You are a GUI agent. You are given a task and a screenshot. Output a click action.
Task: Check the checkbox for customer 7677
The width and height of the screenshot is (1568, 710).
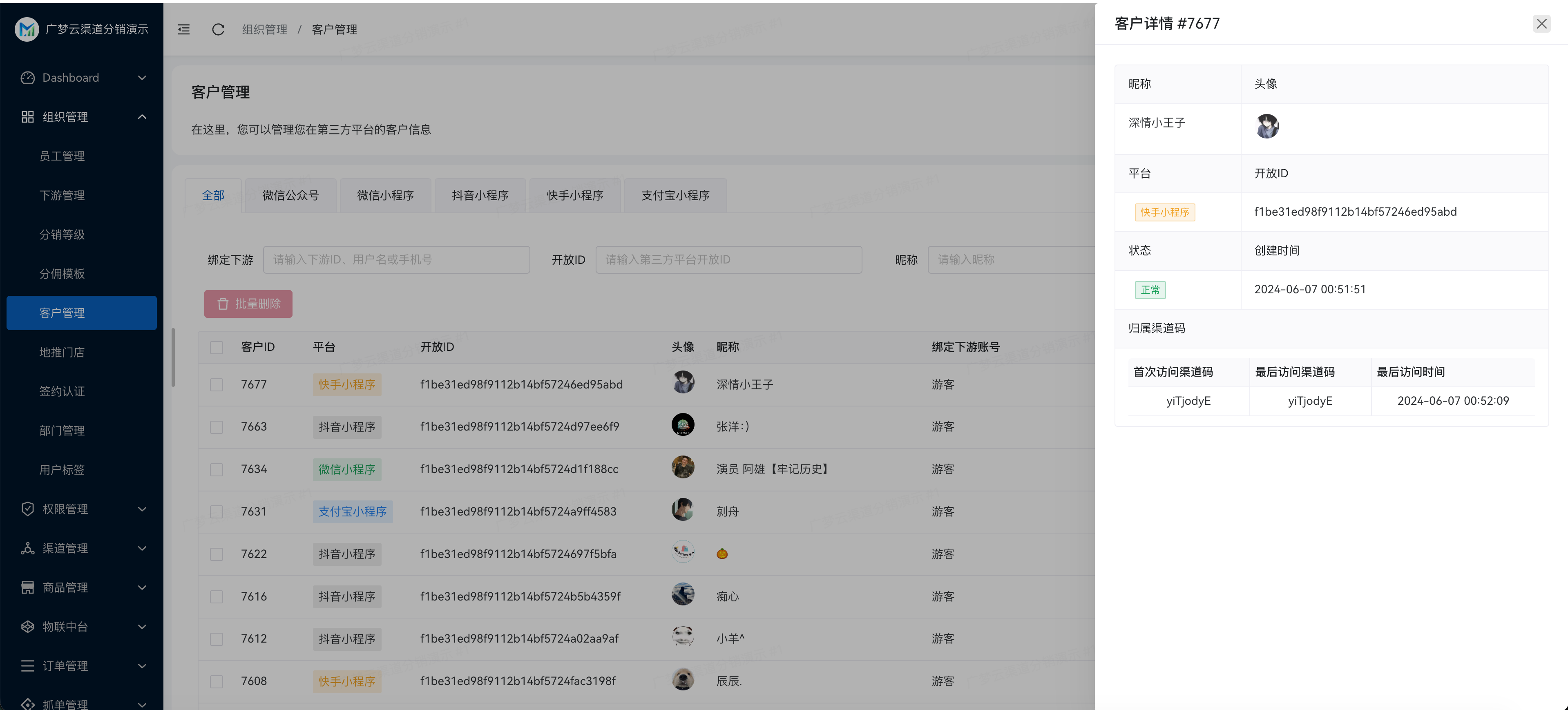click(217, 384)
